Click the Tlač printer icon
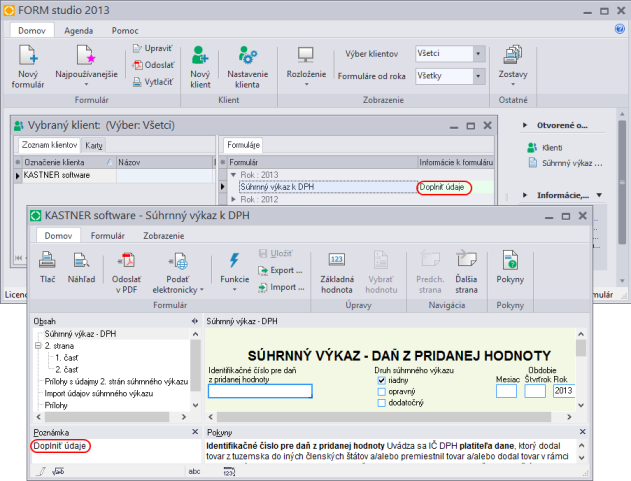 [x=47, y=260]
